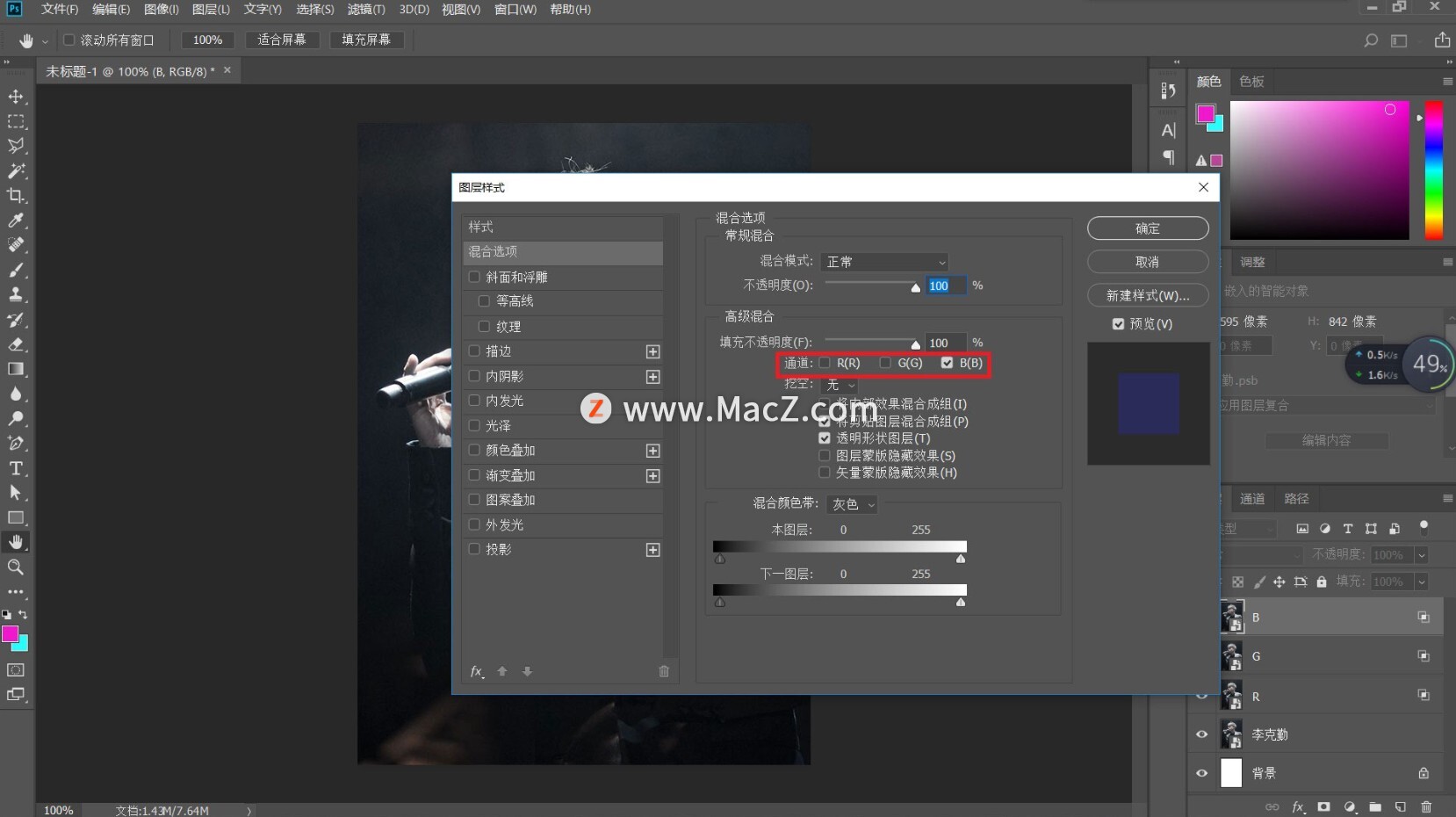Click the delete effect trash icon in dialog
This screenshot has height=817, width=1456.
click(x=664, y=671)
